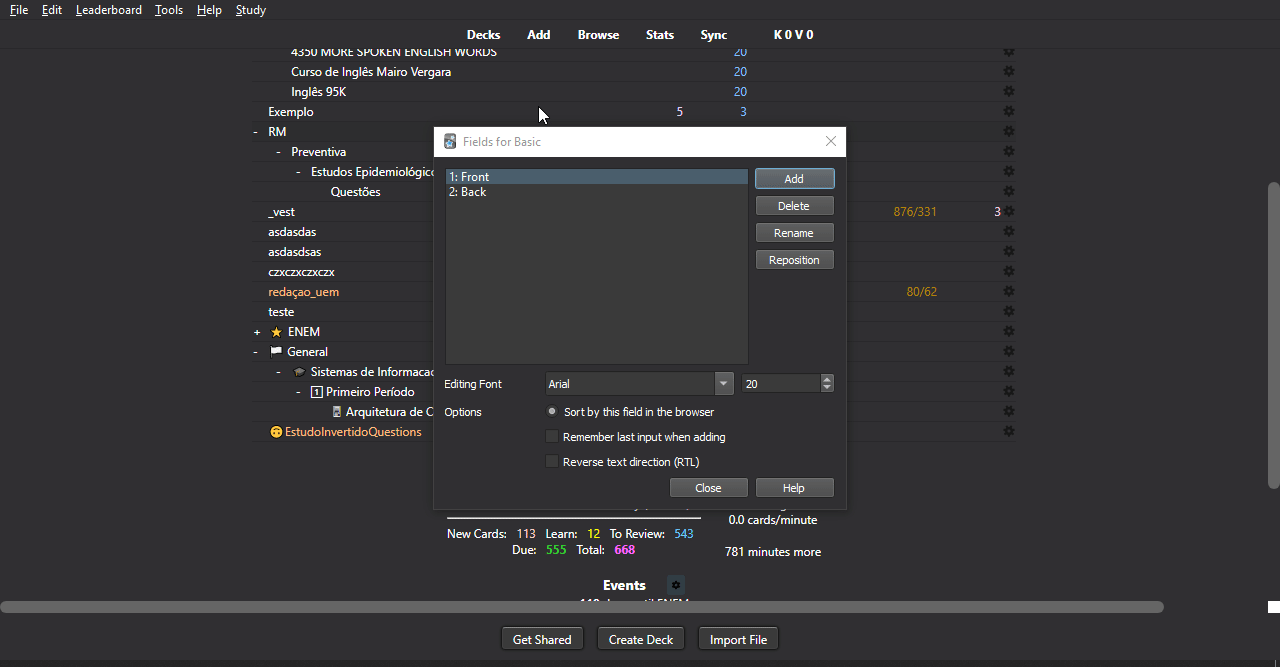Image resolution: width=1280 pixels, height=667 pixels.
Task: Click the Import File button
Action: point(738,639)
